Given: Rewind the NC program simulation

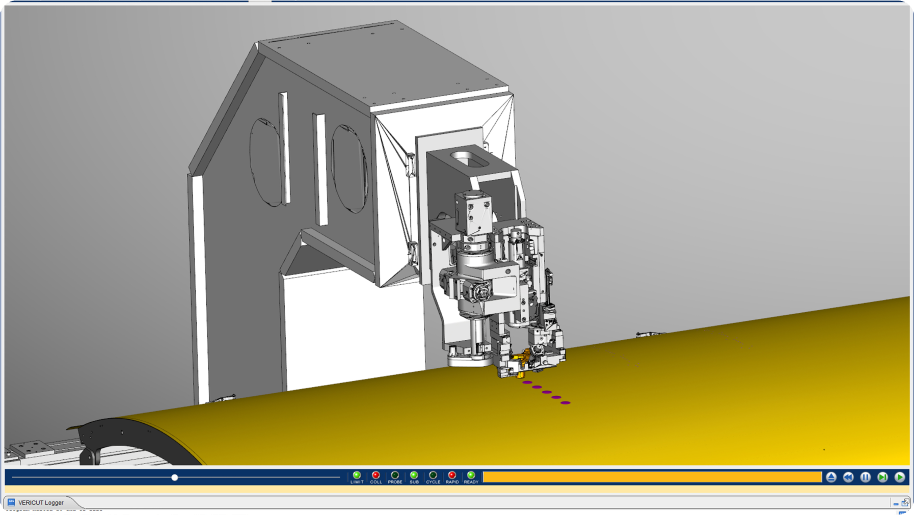Looking at the screenshot, I should (x=848, y=478).
